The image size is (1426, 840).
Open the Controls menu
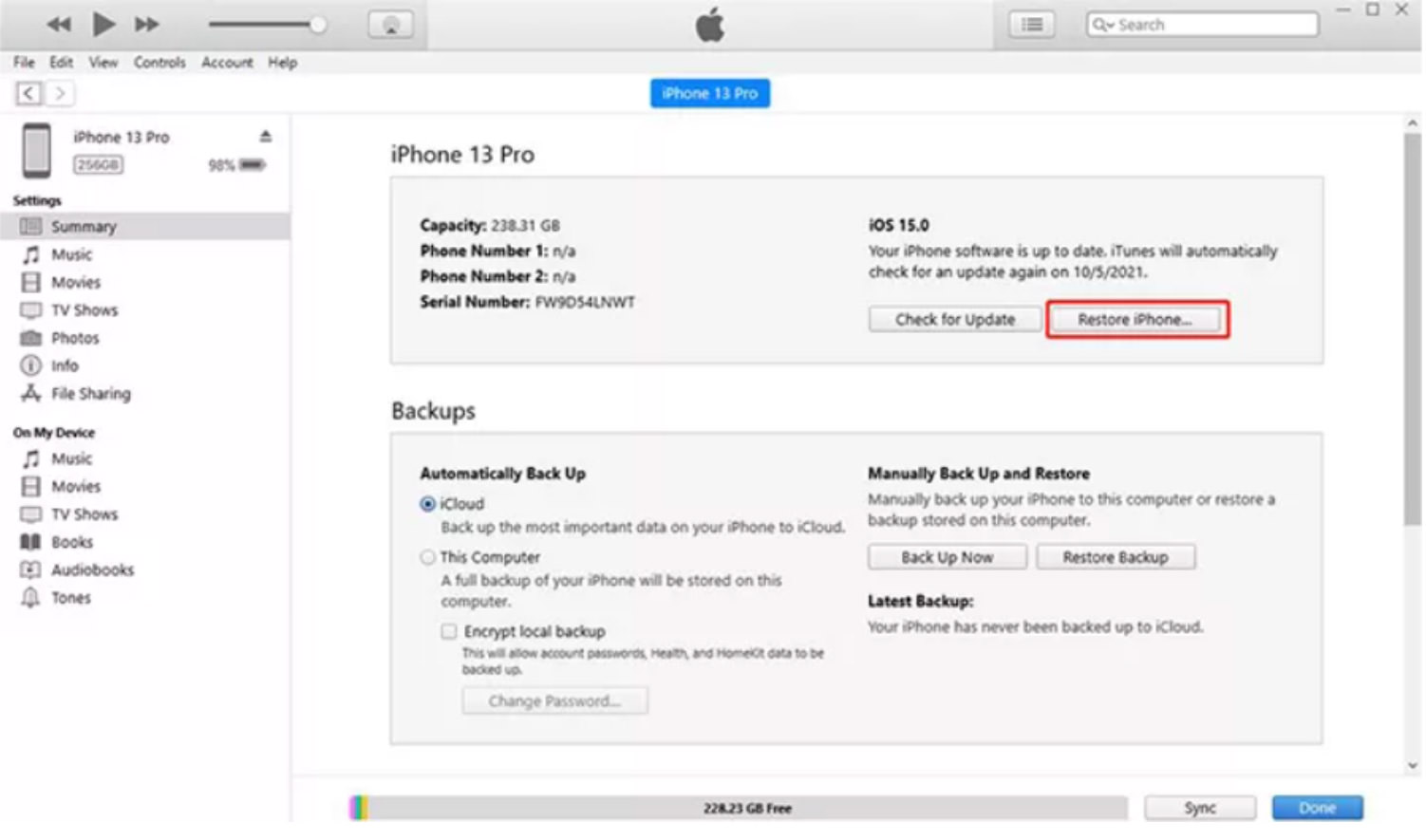[159, 63]
